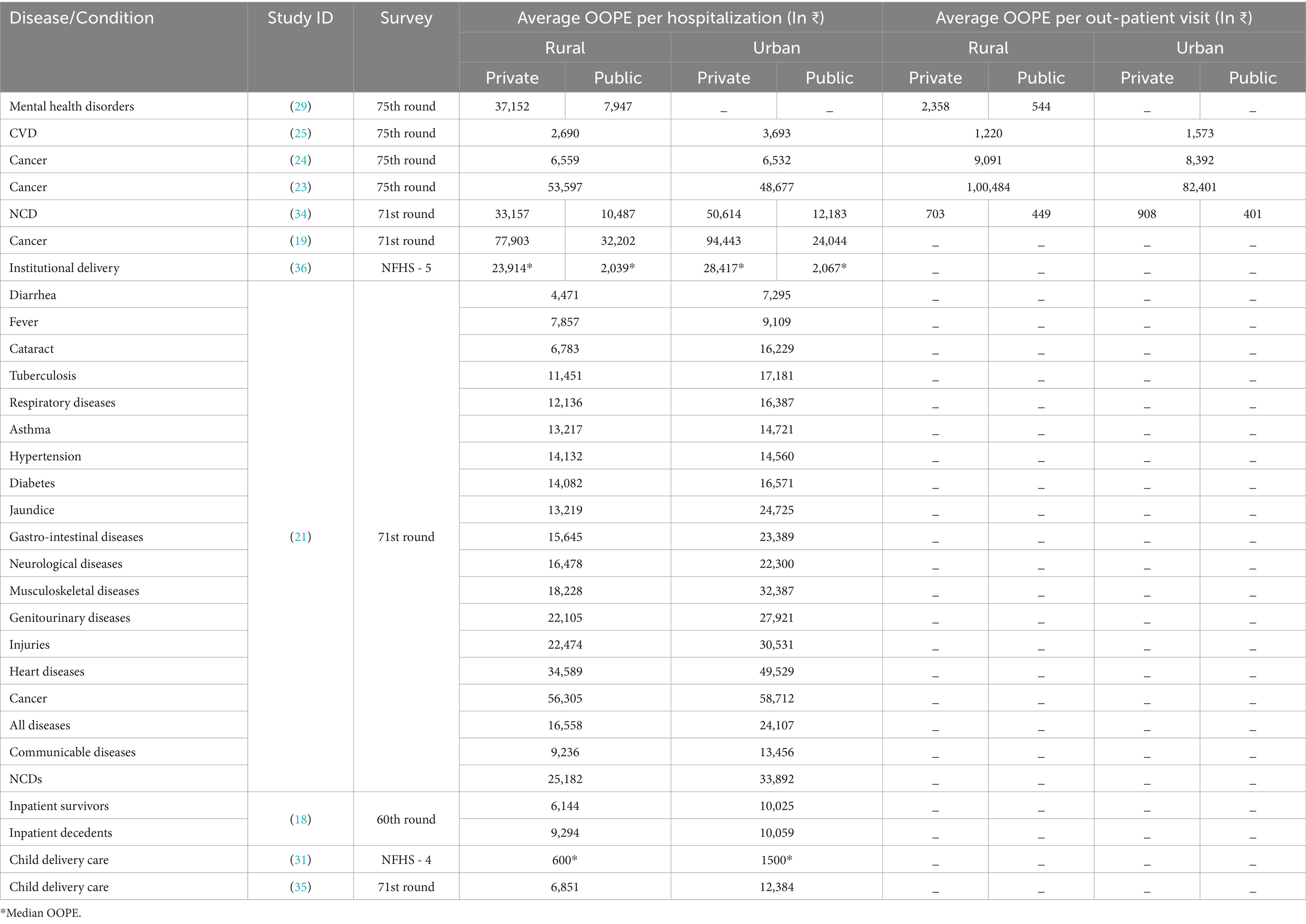
Task: Select the NFHS - 5 survey cell
Action: pyautogui.click(x=406, y=268)
